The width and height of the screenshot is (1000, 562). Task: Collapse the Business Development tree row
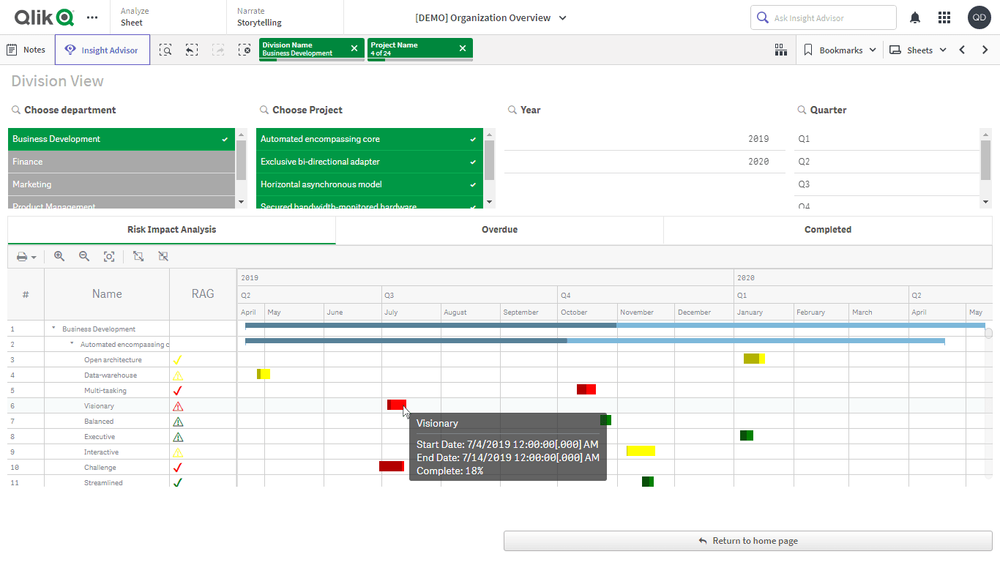tap(53, 329)
